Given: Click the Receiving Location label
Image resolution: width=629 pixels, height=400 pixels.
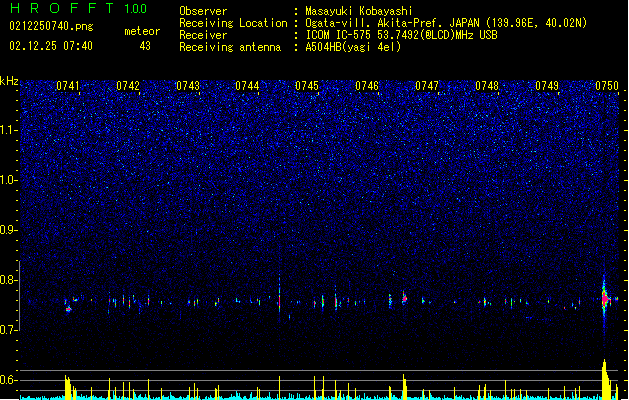Looking at the screenshot, I should tap(233, 23).
